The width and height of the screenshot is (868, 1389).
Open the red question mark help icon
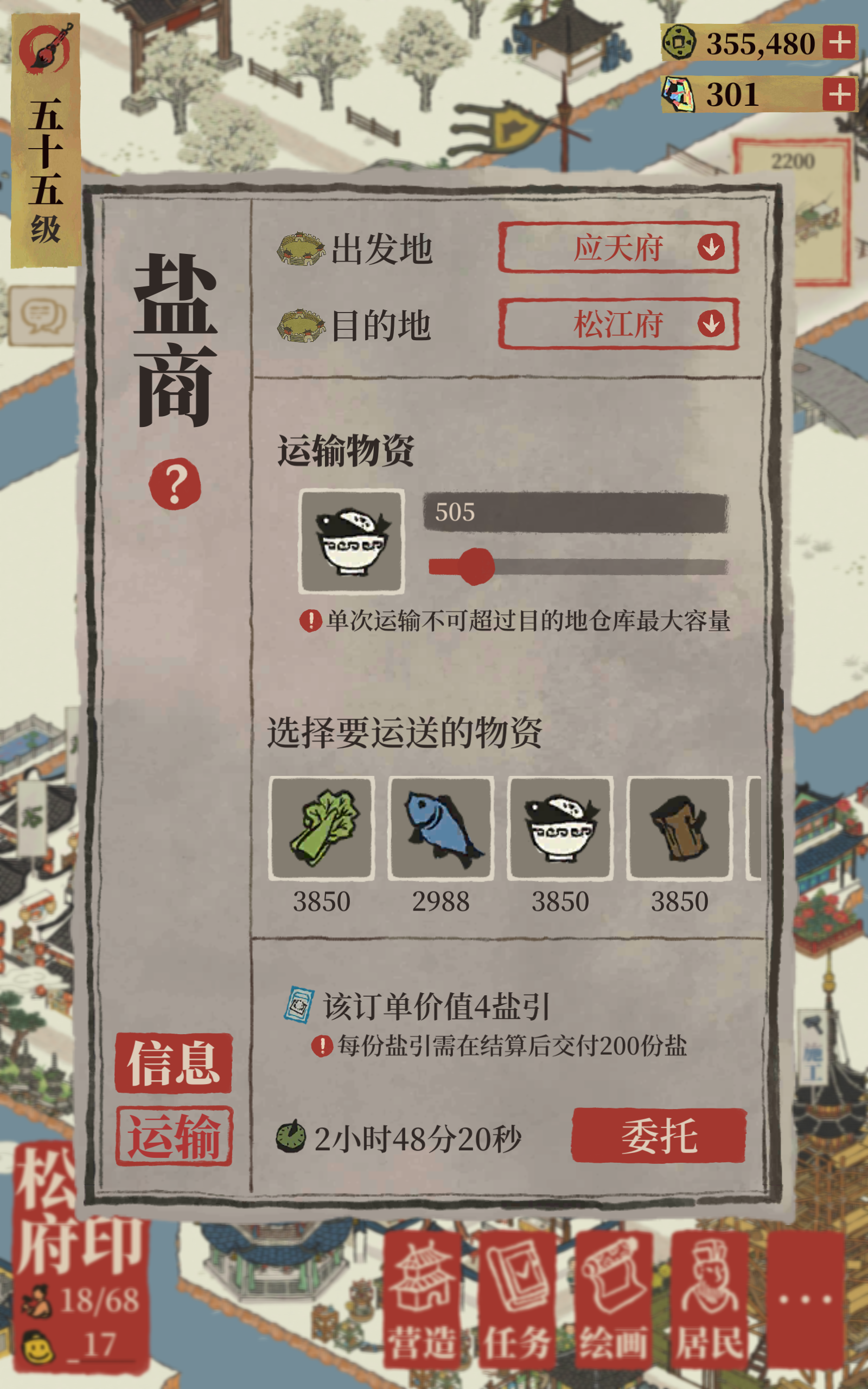click(x=175, y=484)
